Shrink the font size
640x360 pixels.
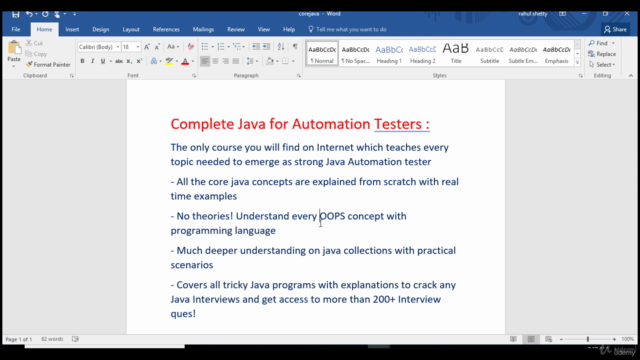point(157,47)
